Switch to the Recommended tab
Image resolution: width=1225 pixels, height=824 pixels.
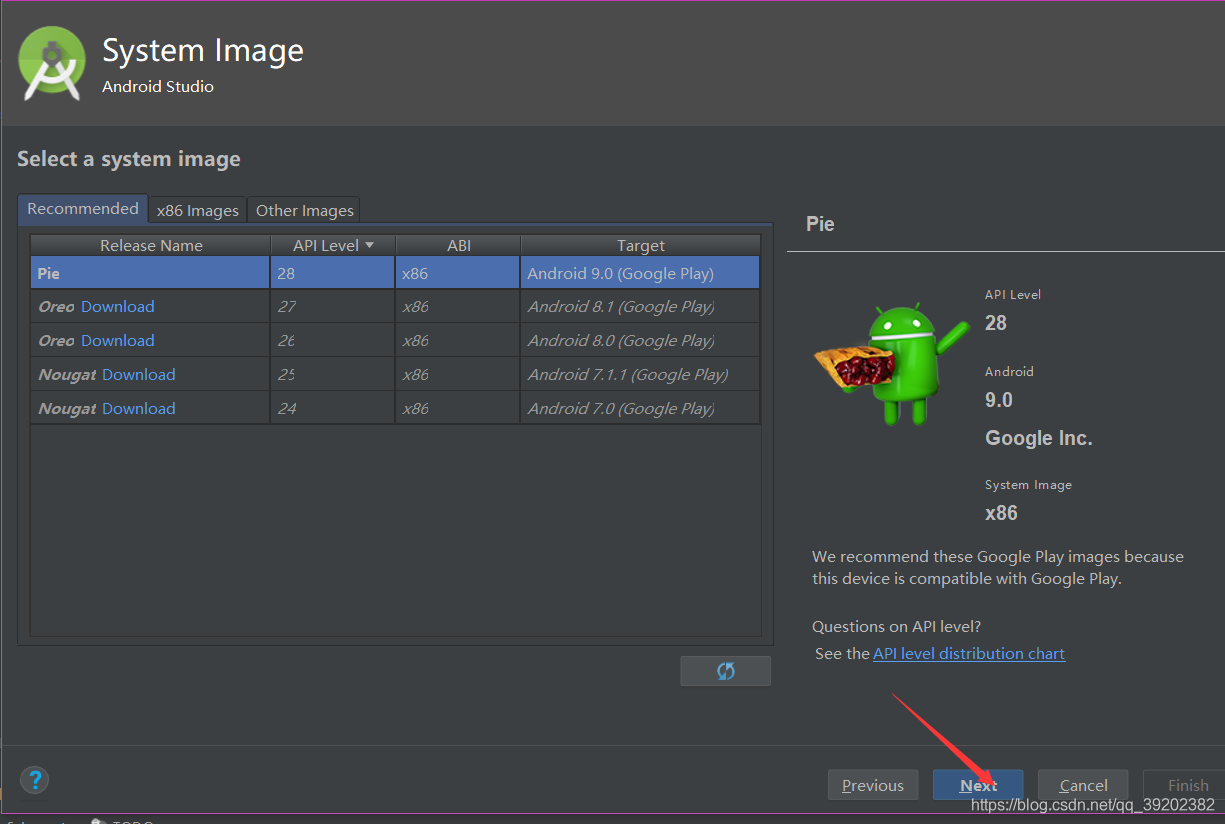point(83,209)
